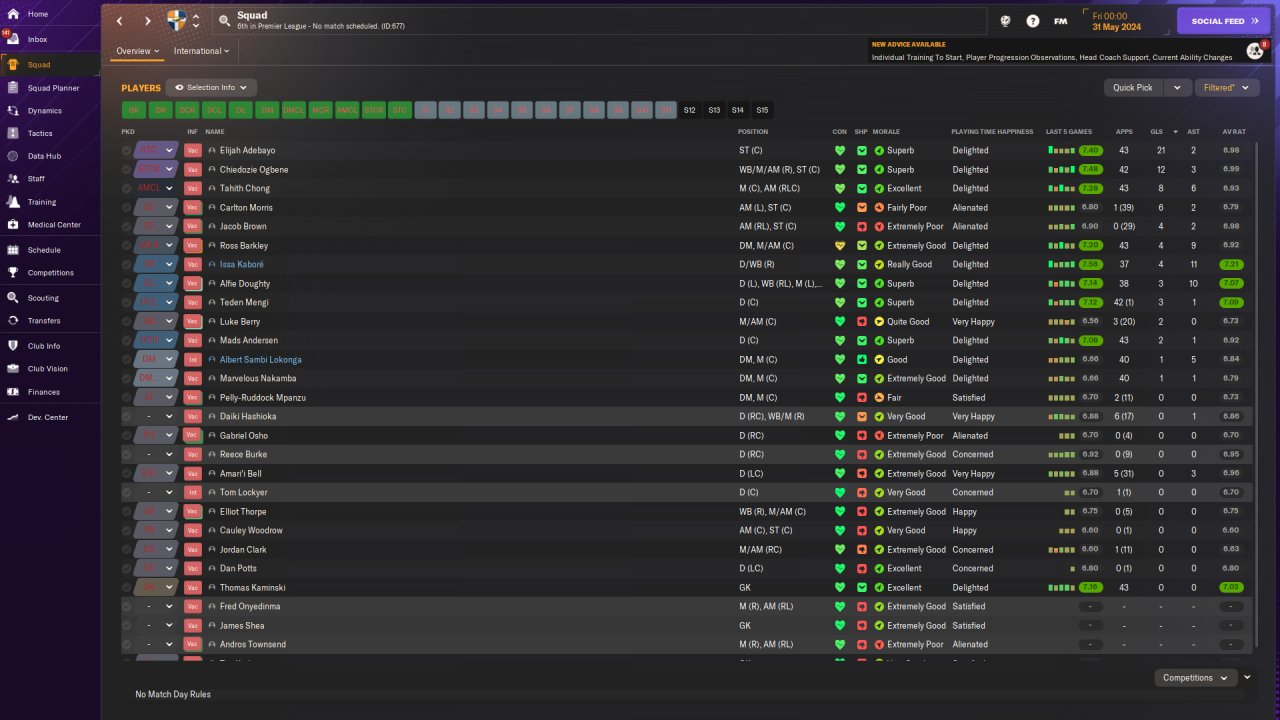Go back with the left arrow

click(x=120, y=21)
